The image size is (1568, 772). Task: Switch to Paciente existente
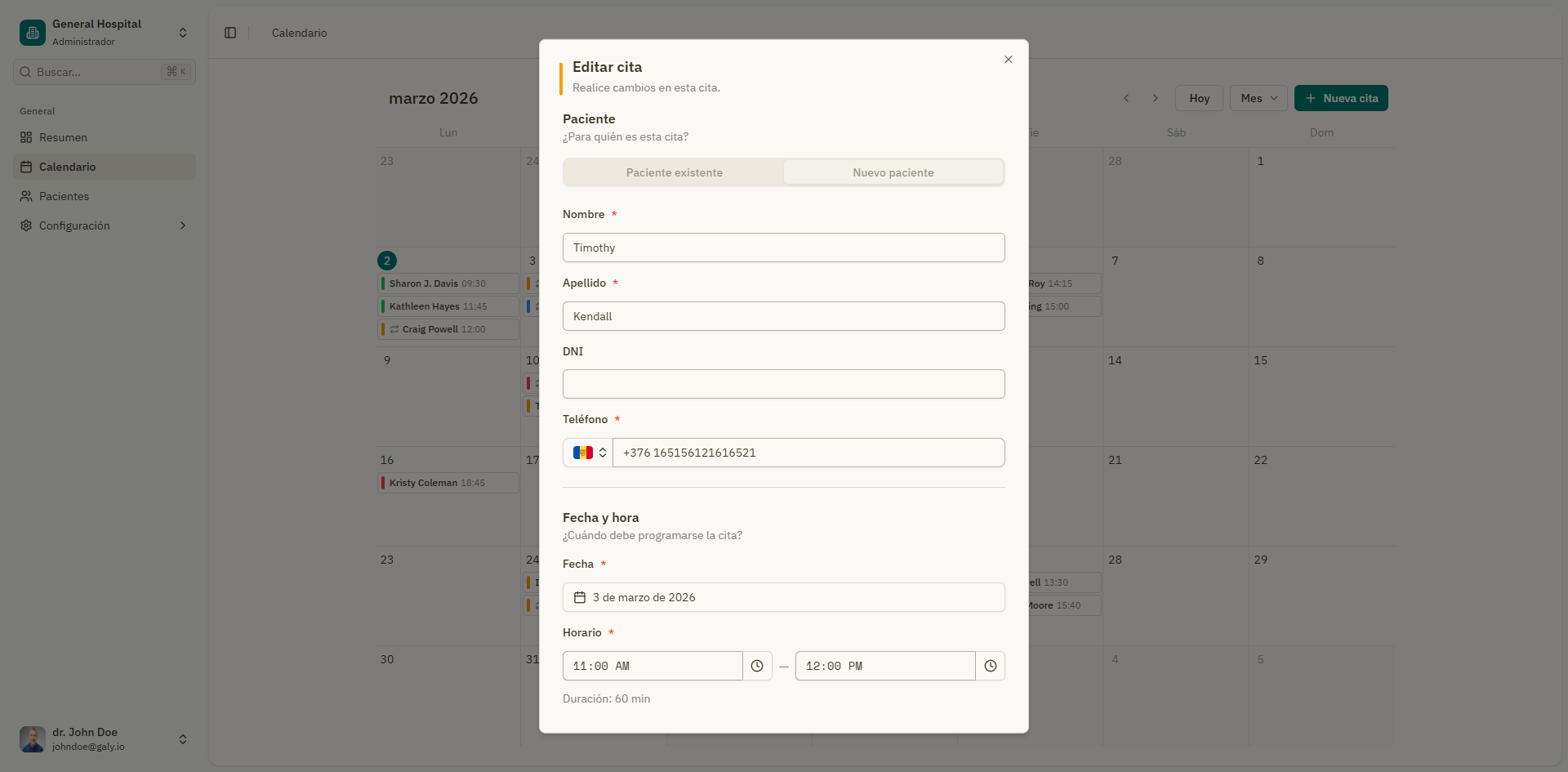point(674,172)
